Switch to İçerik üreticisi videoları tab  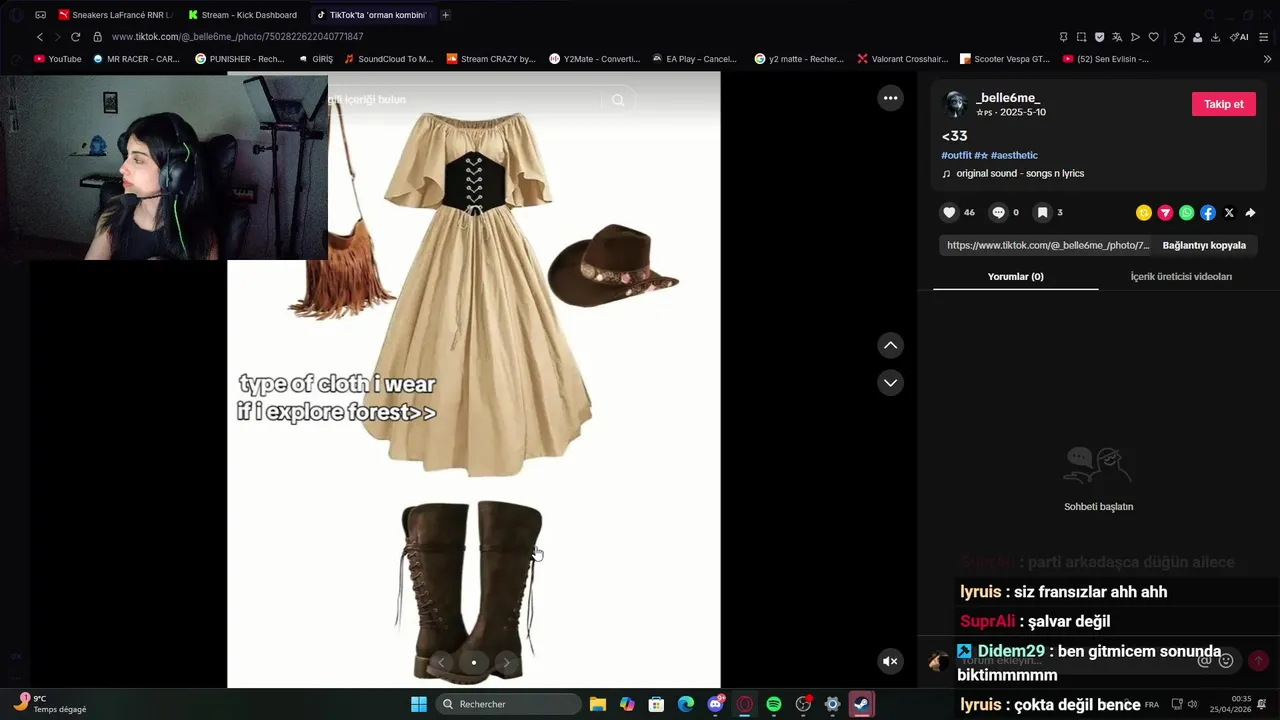click(1181, 276)
